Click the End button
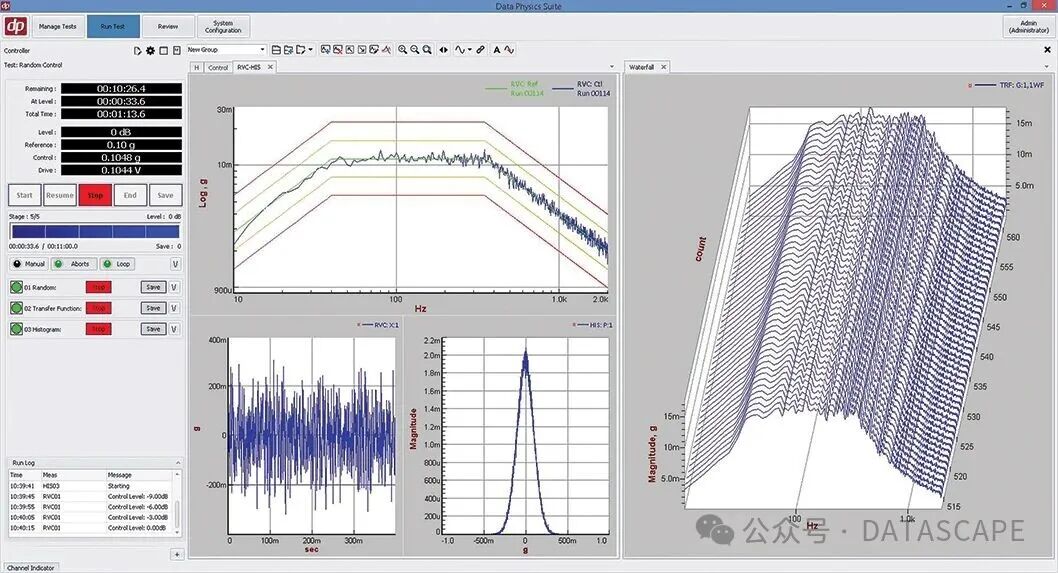The height and width of the screenshot is (573, 1058). click(130, 195)
